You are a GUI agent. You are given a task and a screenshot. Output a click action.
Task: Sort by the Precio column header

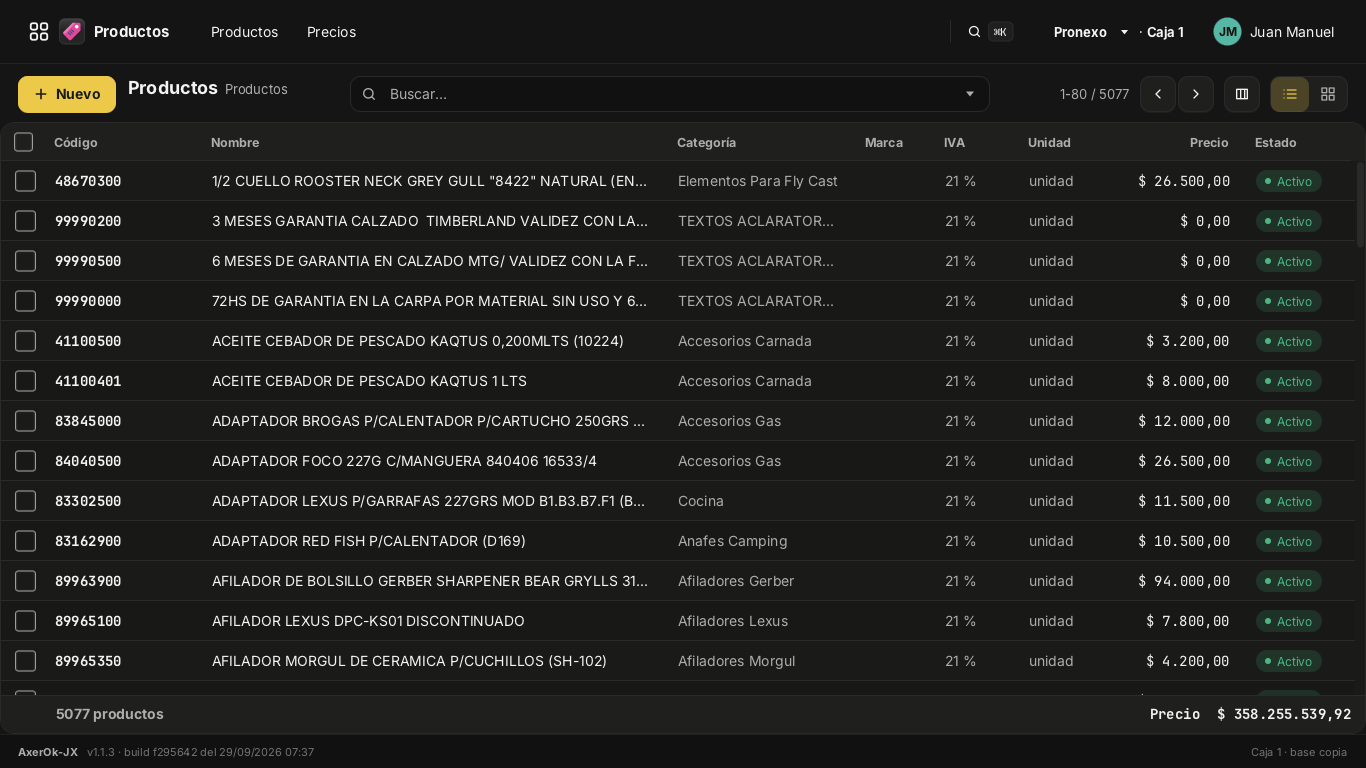[x=1209, y=143]
